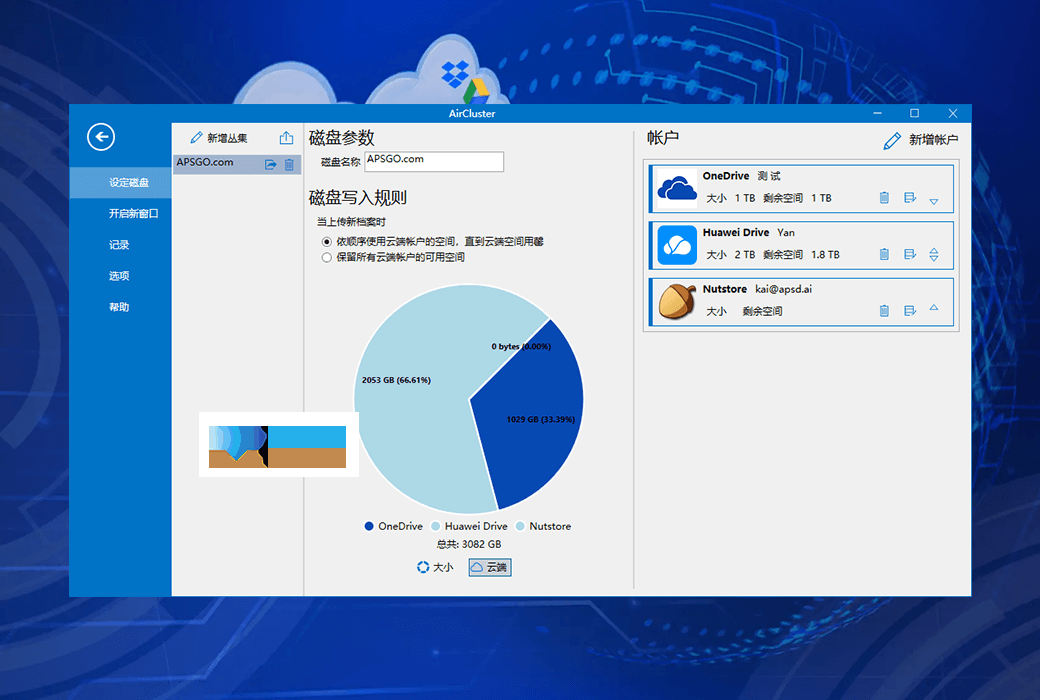
Task: Click the Huawei Drive legend color dot
Action: click(x=436, y=526)
